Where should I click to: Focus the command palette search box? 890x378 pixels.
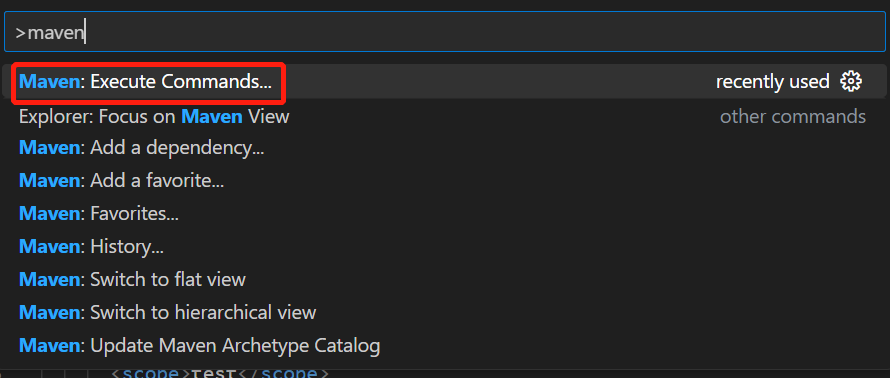(x=445, y=32)
